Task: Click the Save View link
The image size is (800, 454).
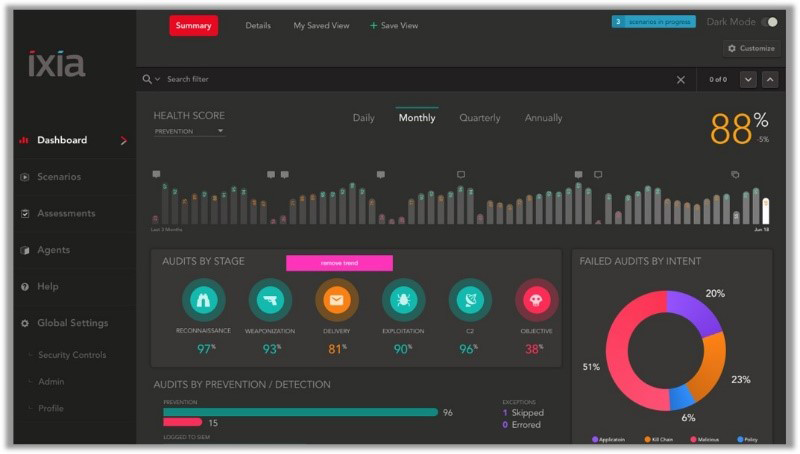Action: tap(394, 26)
